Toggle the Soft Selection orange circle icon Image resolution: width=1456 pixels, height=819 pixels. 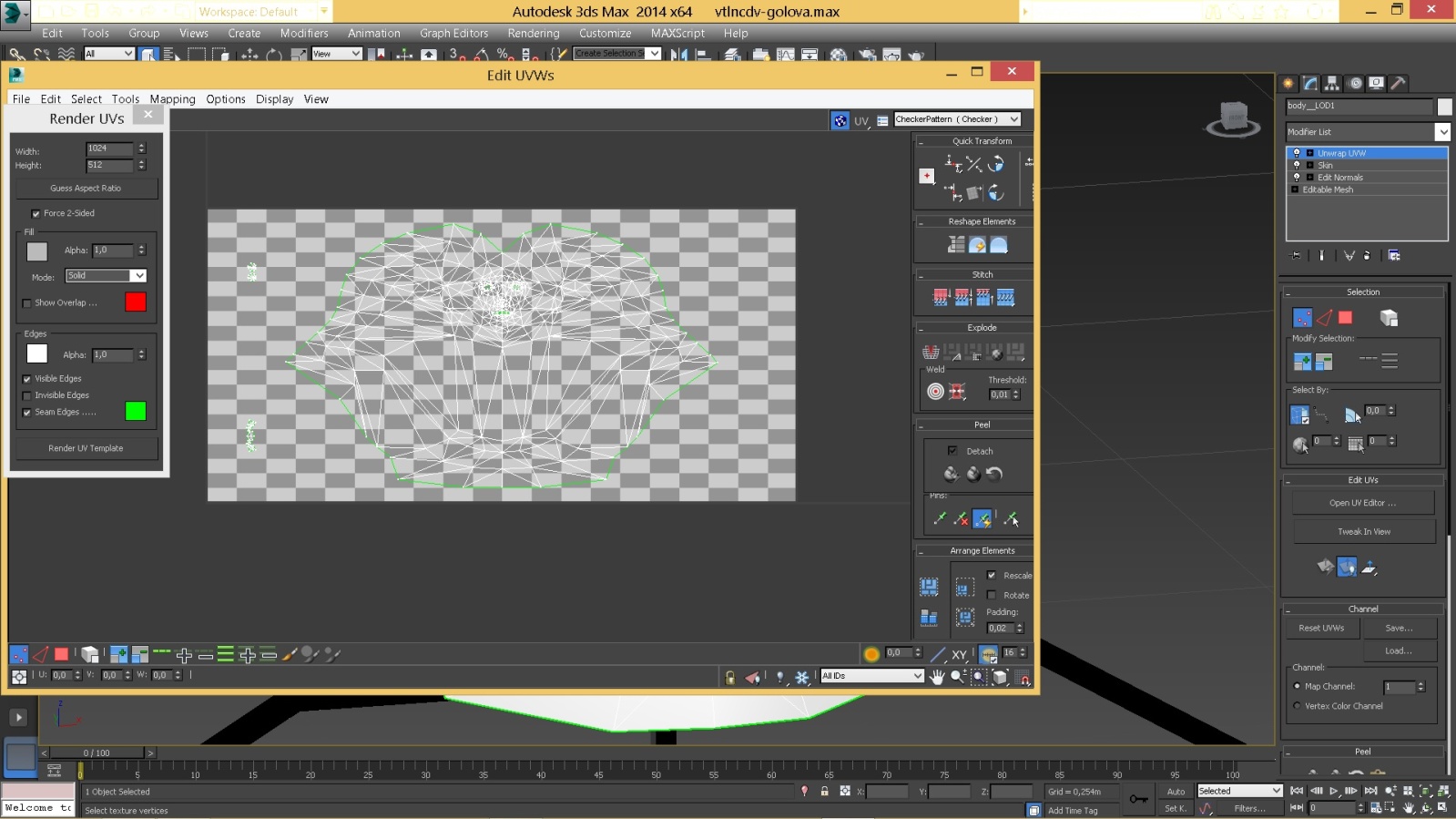click(871, 654)
